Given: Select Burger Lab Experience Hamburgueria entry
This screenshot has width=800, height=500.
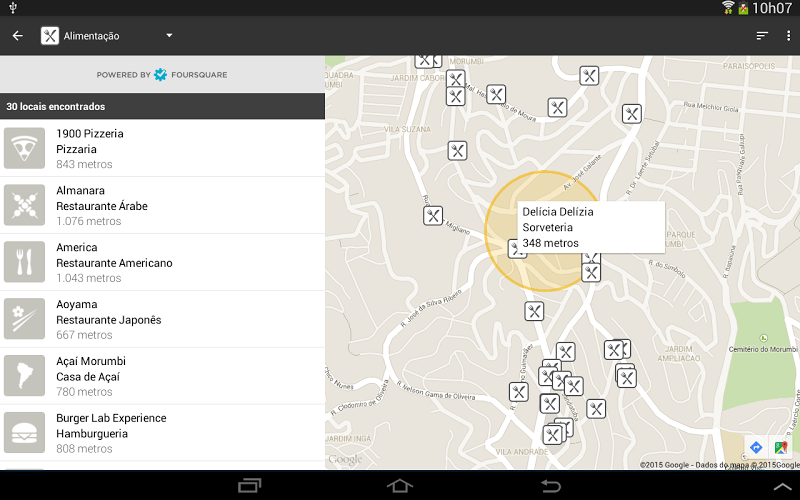Looking at the screenshot, I should click(162, 433).
